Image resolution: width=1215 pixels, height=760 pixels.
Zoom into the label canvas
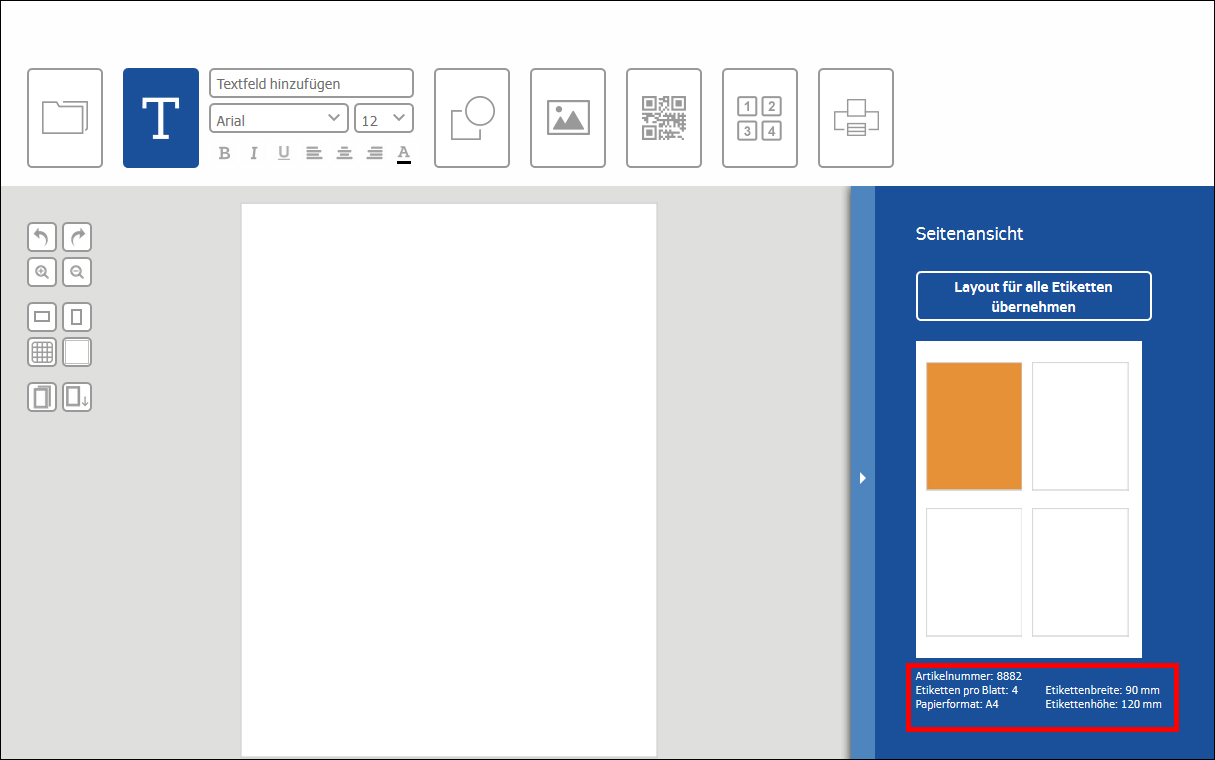[x=41, y=272]
